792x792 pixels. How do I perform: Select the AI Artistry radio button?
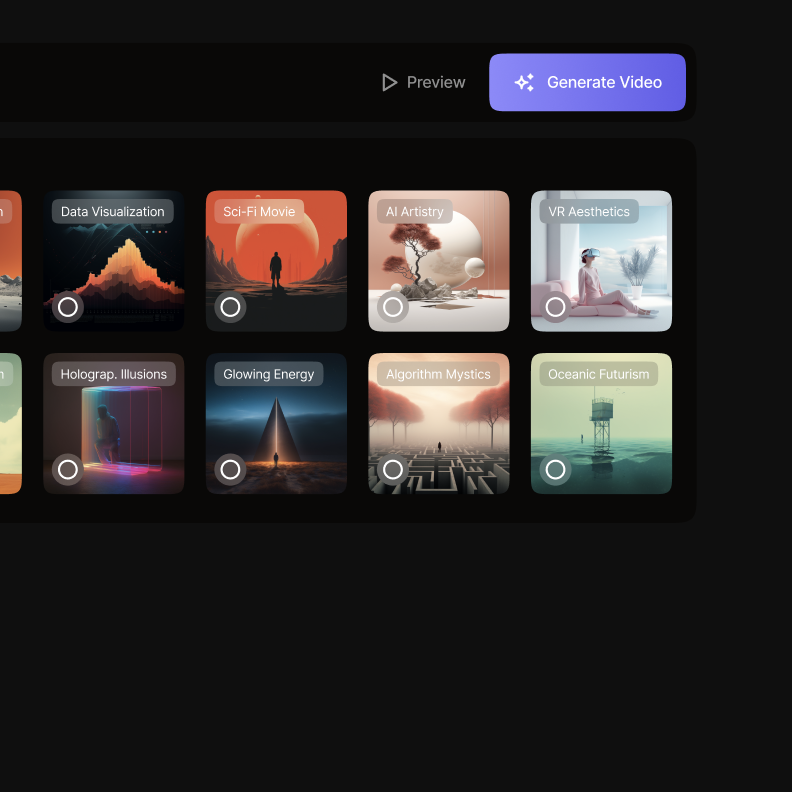[393, 307]
